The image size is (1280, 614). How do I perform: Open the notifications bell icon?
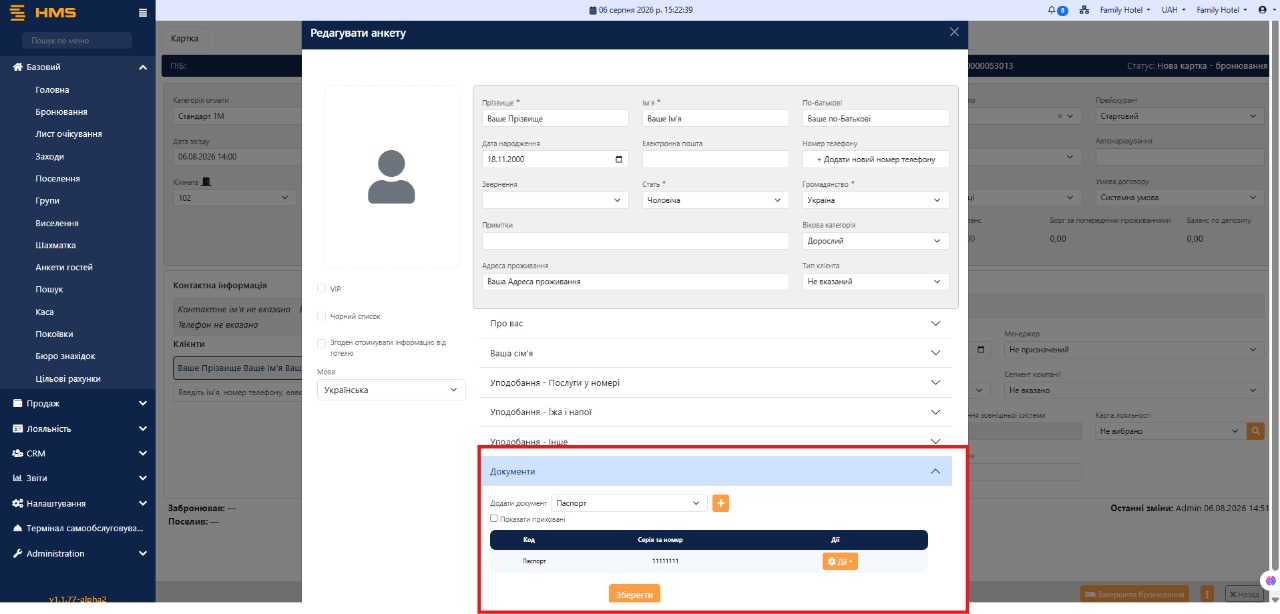pyautogui.click(x=1051, y=10)
